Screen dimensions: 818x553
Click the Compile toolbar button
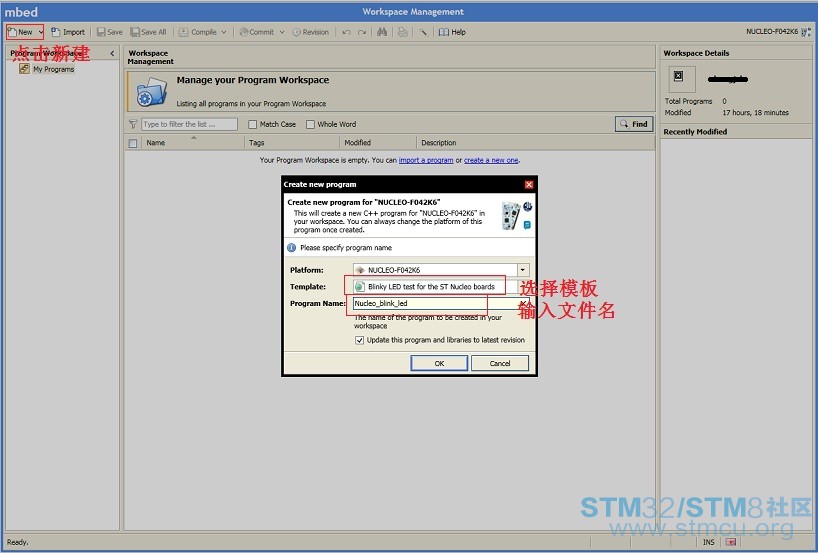tap(197, 32)
